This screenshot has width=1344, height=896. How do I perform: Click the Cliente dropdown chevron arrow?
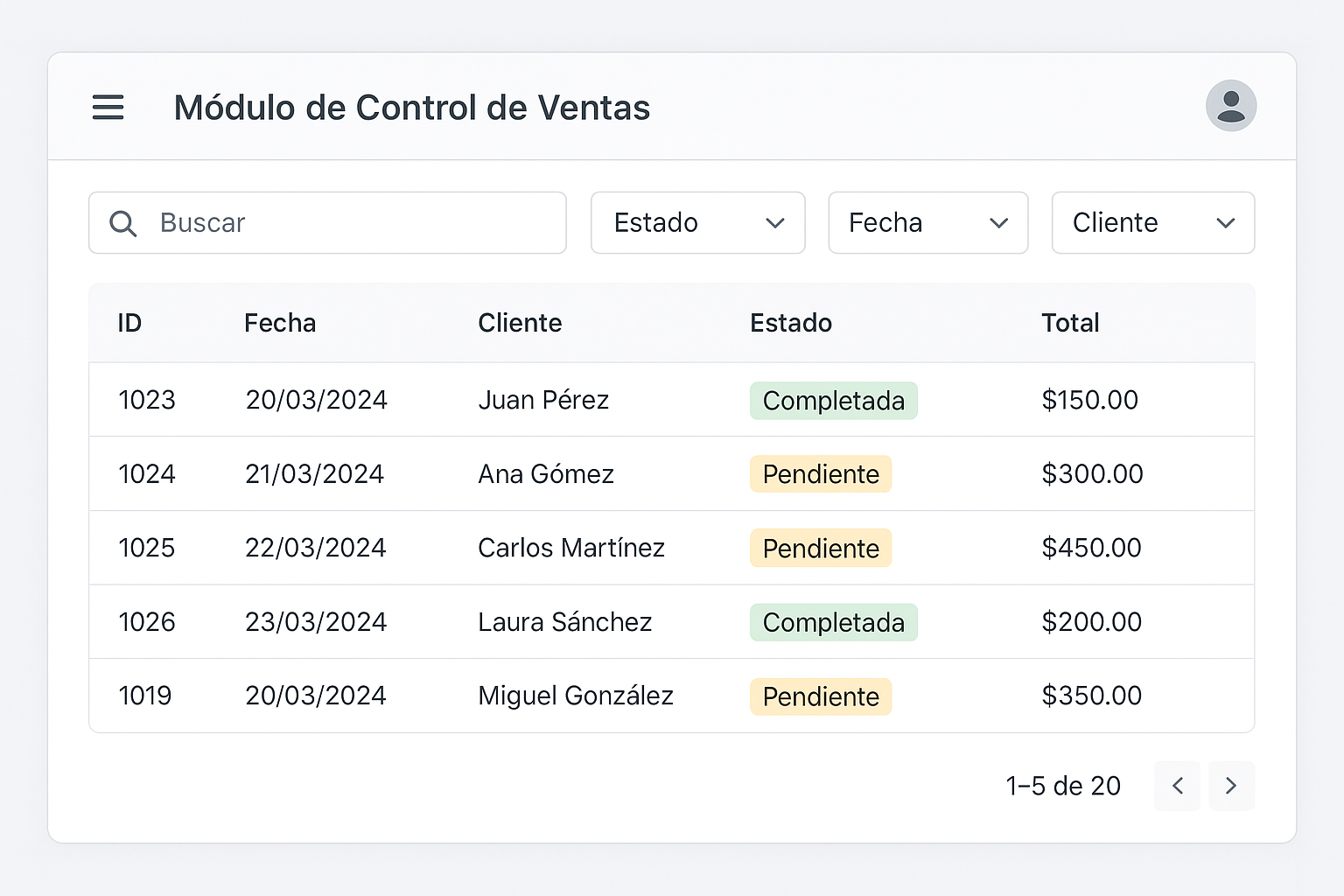click(x=1225, y=223)
